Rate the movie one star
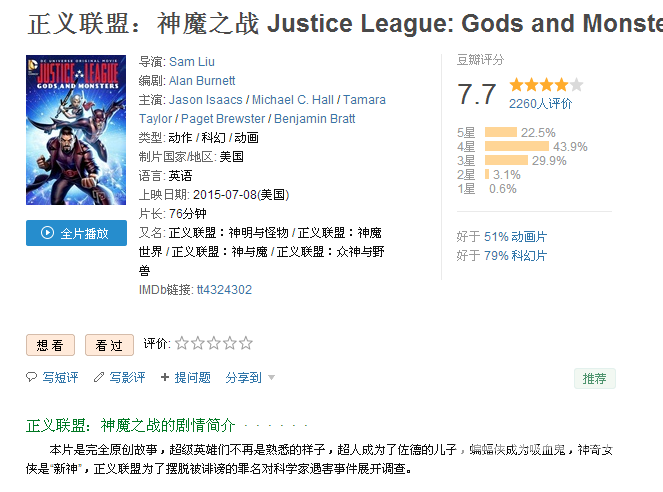663x492 pixels. [x=182, y=343]
